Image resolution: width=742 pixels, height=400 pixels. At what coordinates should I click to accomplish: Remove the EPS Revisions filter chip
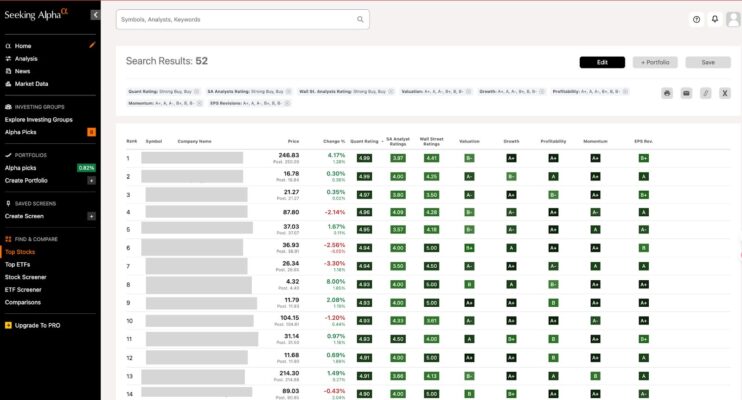289,103
